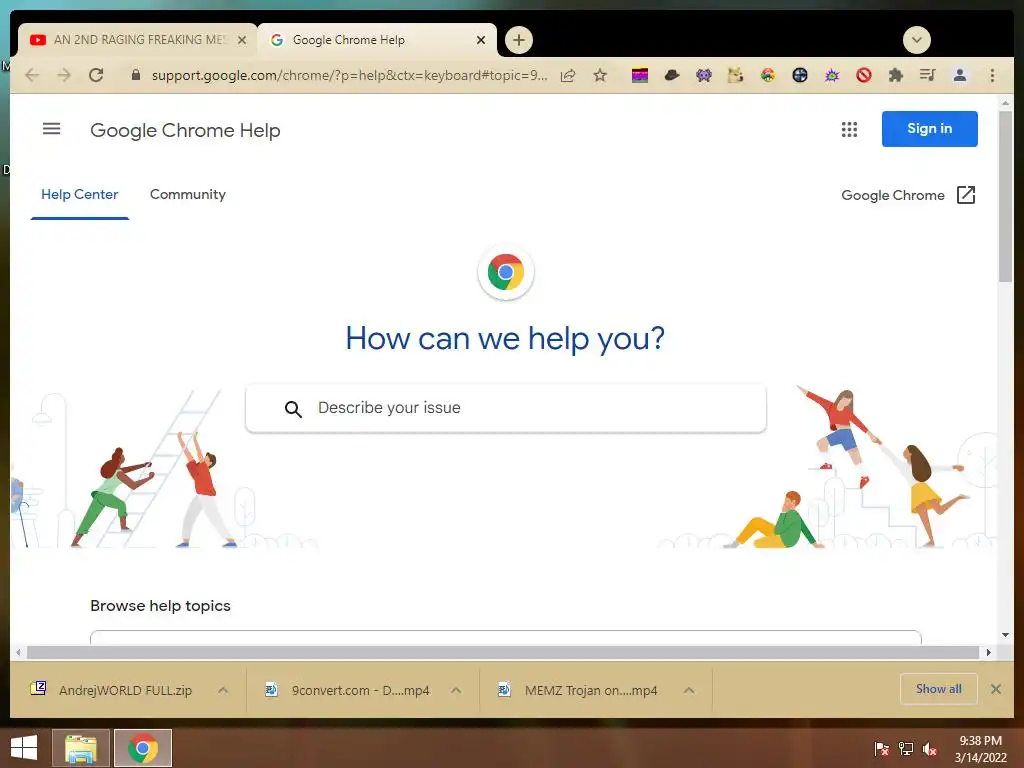Click the Browse help topics heading
The image size is (1024, 768).
[x=160, y=606]
